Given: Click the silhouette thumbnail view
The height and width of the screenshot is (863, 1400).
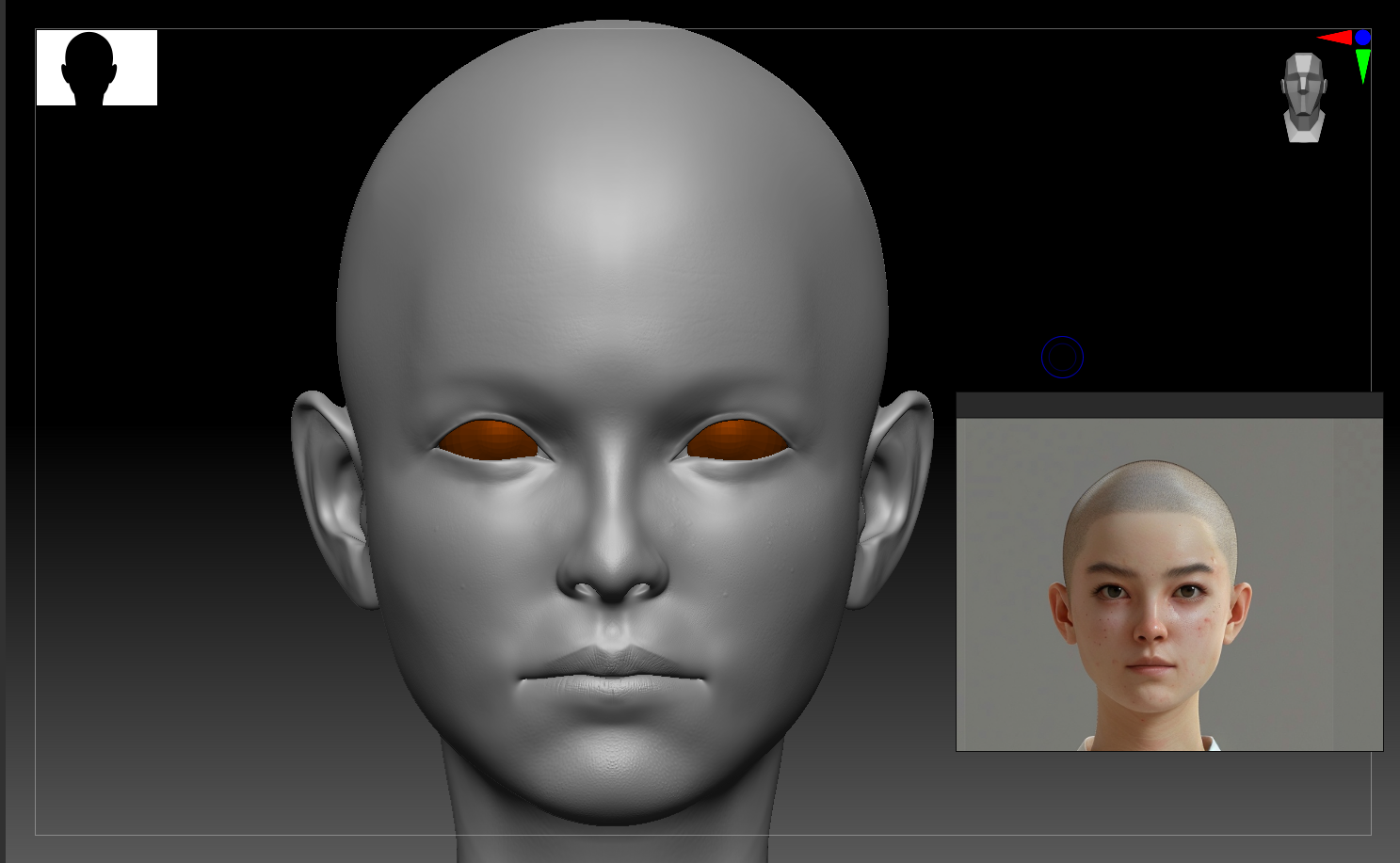Looking at the screenshot, I should 97,68.
